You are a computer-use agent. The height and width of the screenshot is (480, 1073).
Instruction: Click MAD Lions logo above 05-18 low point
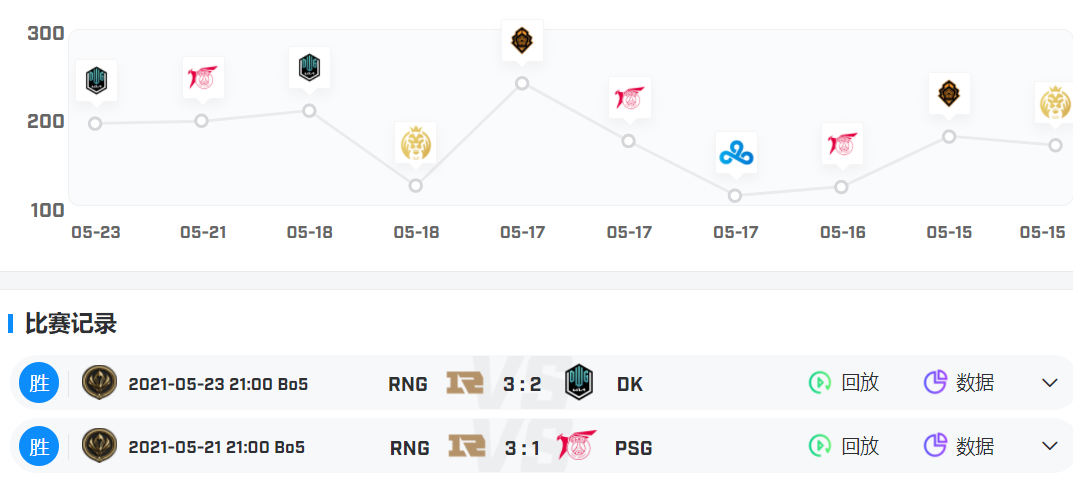416,143
